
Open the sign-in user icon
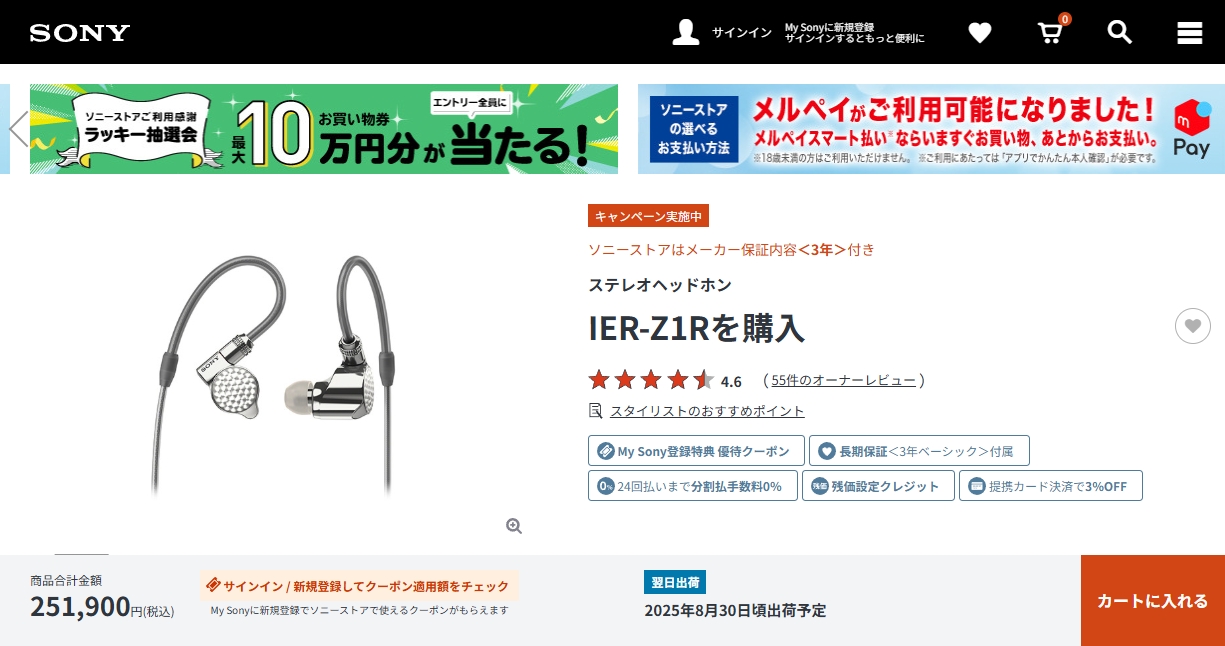click(686, 32)
